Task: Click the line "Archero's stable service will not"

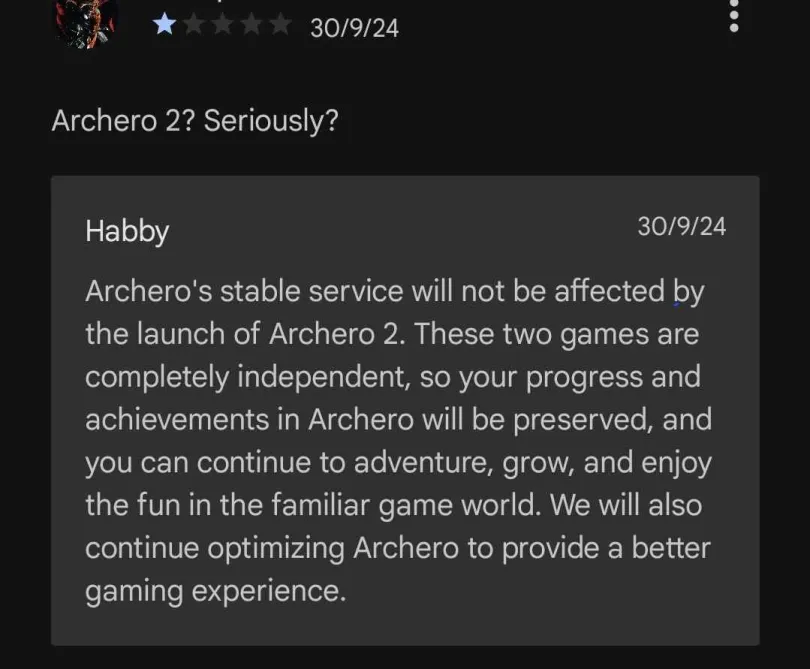Action: [x=395, y=292]
